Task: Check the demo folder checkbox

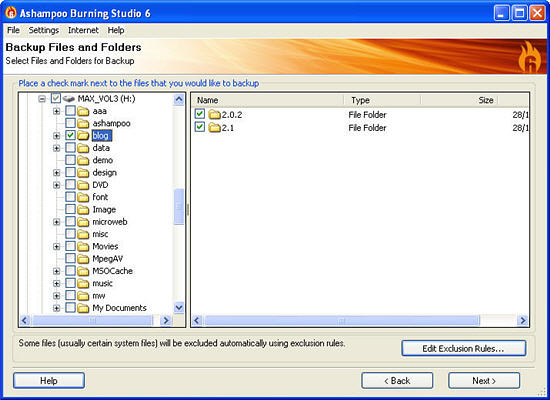Action: (x=71, y=160)
